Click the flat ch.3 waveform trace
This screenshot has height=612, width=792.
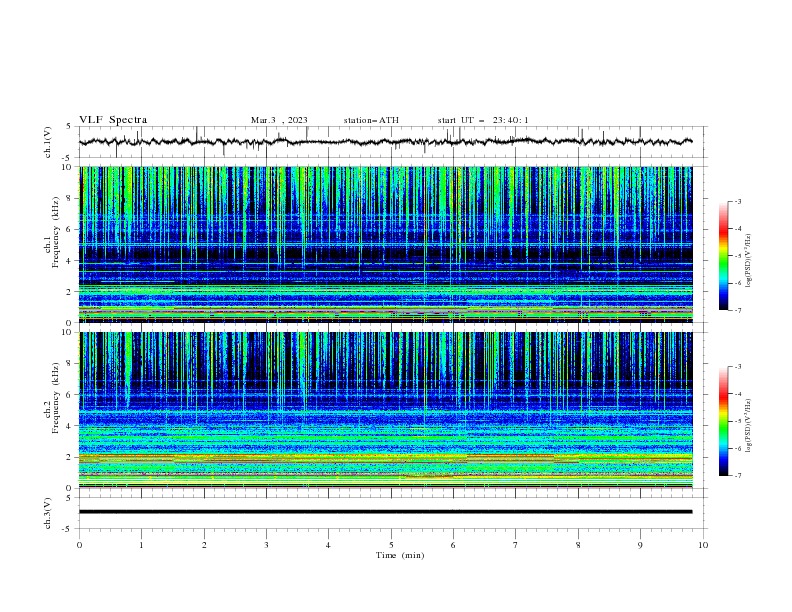[385, 512]
